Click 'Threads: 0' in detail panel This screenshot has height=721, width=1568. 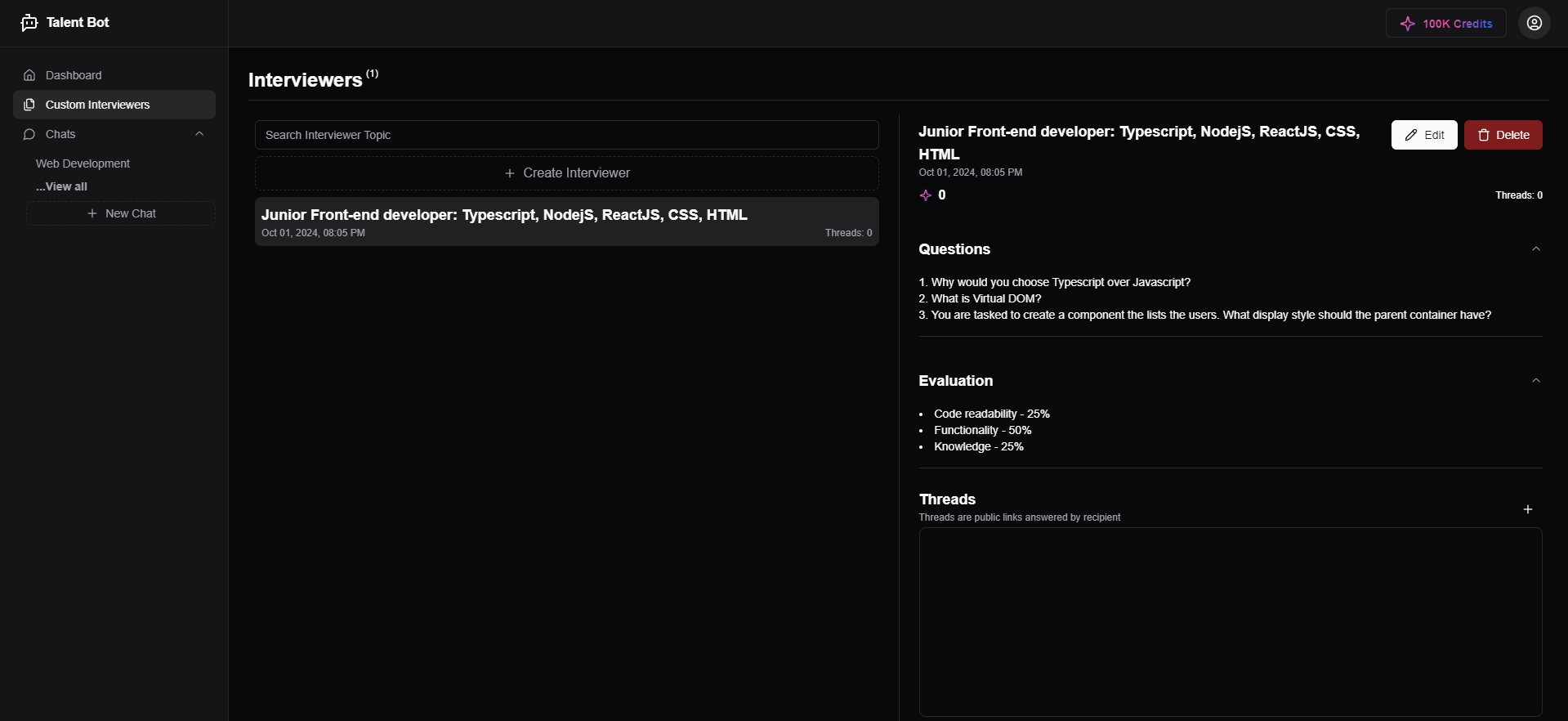[x=1518, y=195]
